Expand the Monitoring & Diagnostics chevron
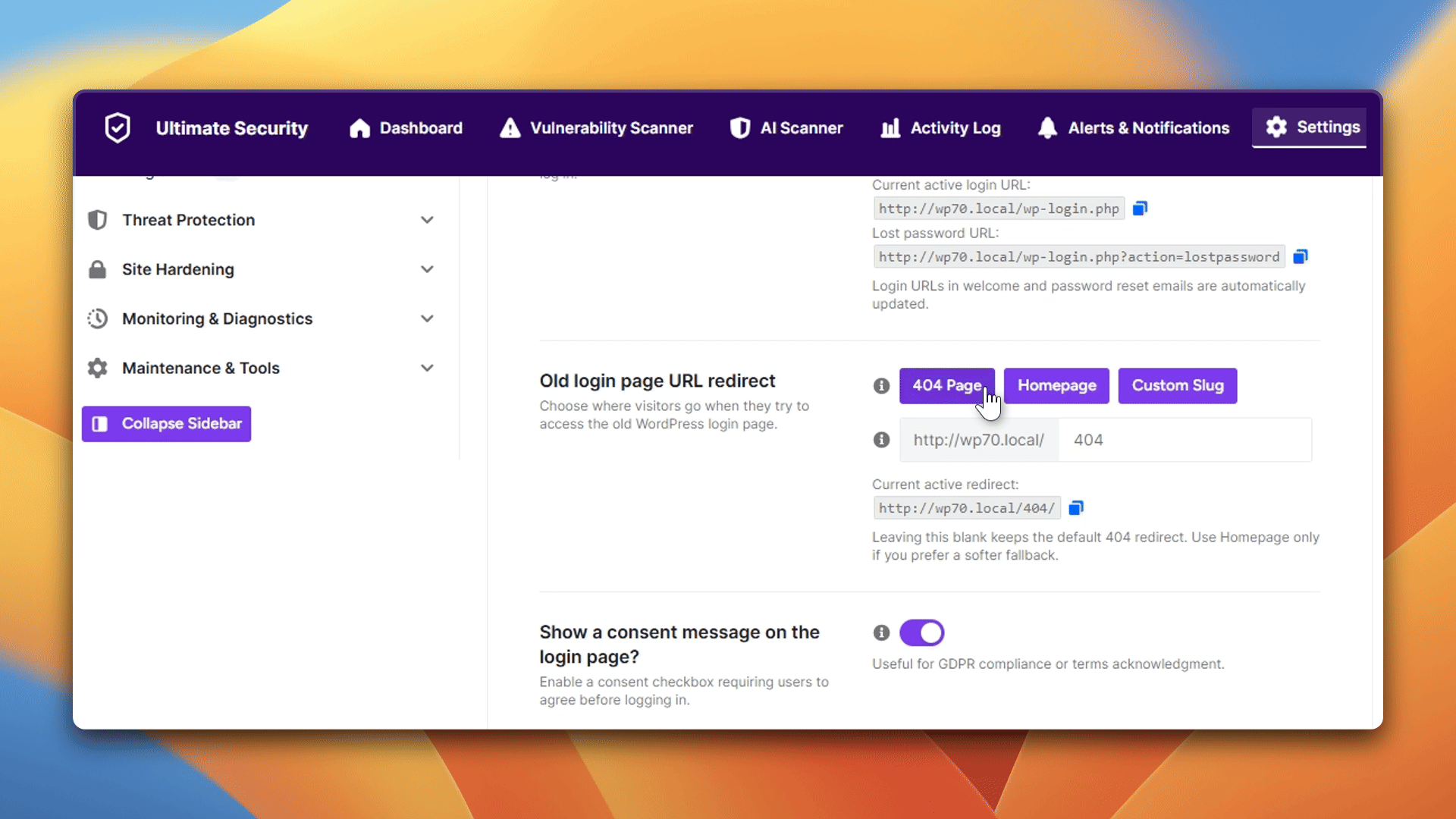1456x819 pixels. point(427,318)
